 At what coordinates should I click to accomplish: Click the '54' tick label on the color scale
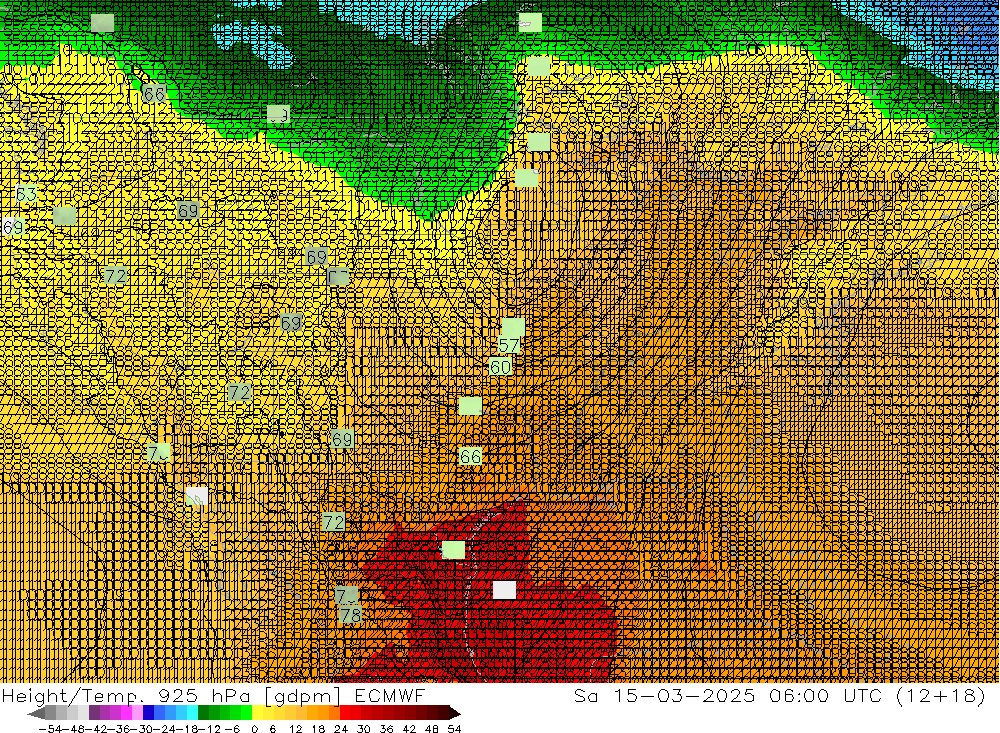(454, 729)
